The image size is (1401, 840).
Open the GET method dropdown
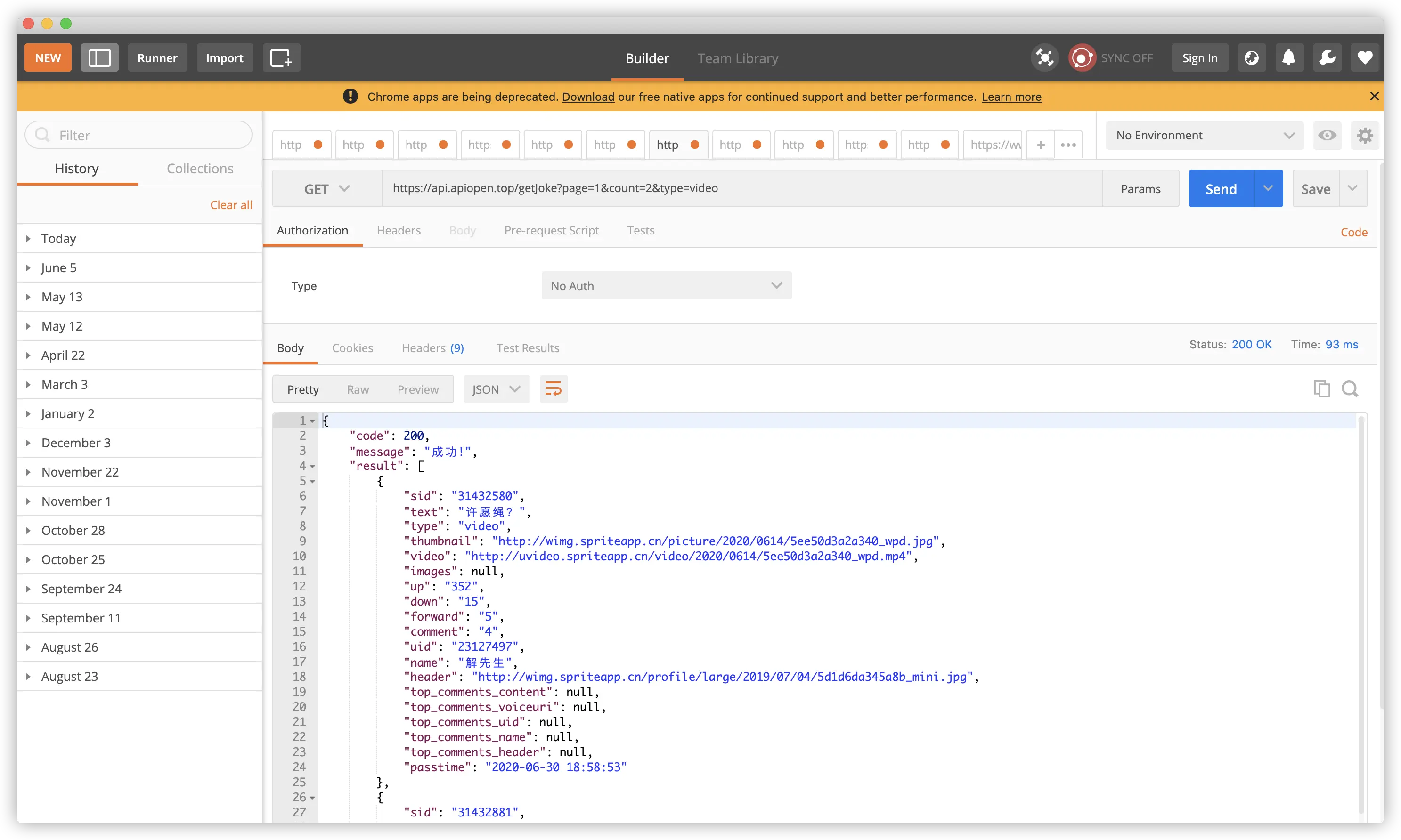[x=327, y=188]
